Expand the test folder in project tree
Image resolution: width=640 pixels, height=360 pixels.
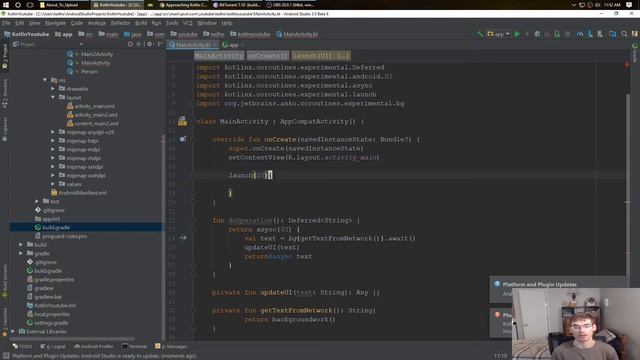(x=37, y=201)
